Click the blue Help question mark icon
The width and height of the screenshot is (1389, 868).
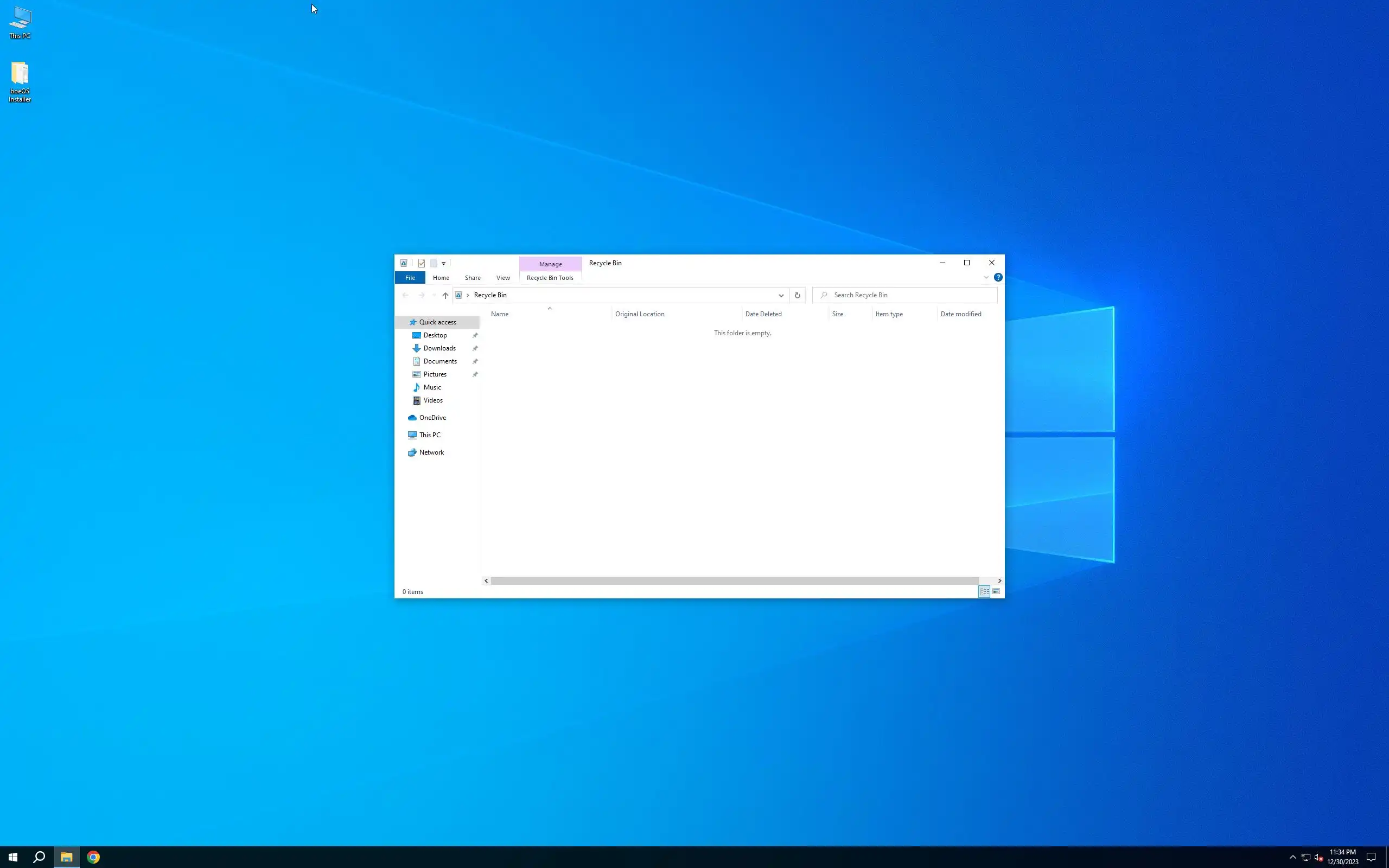tap(998, 277)
